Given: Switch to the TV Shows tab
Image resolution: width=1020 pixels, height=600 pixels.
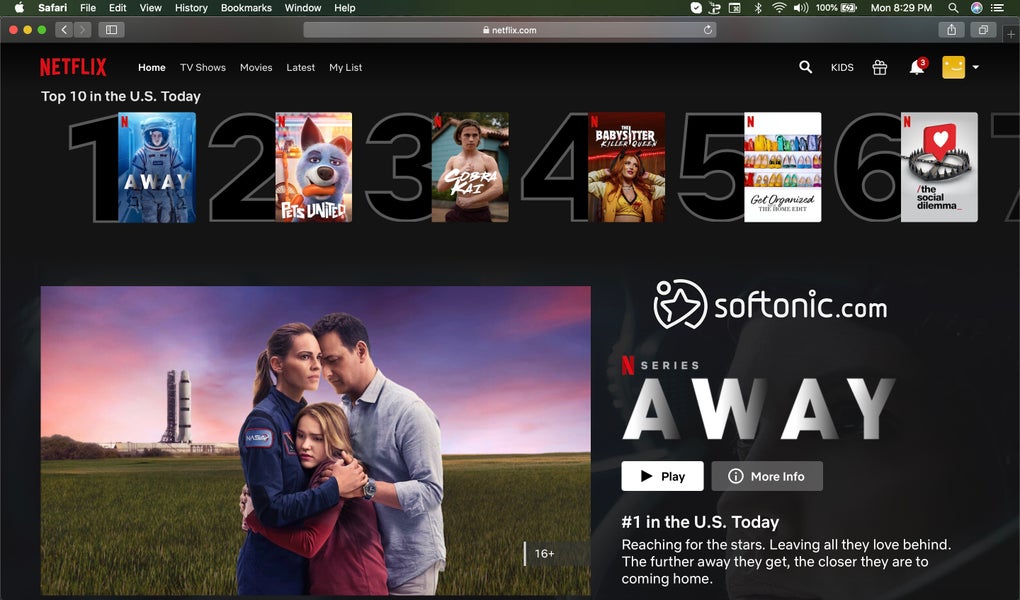Looking at the screenshot, I should pyautogui.click(x=203, y=67).
